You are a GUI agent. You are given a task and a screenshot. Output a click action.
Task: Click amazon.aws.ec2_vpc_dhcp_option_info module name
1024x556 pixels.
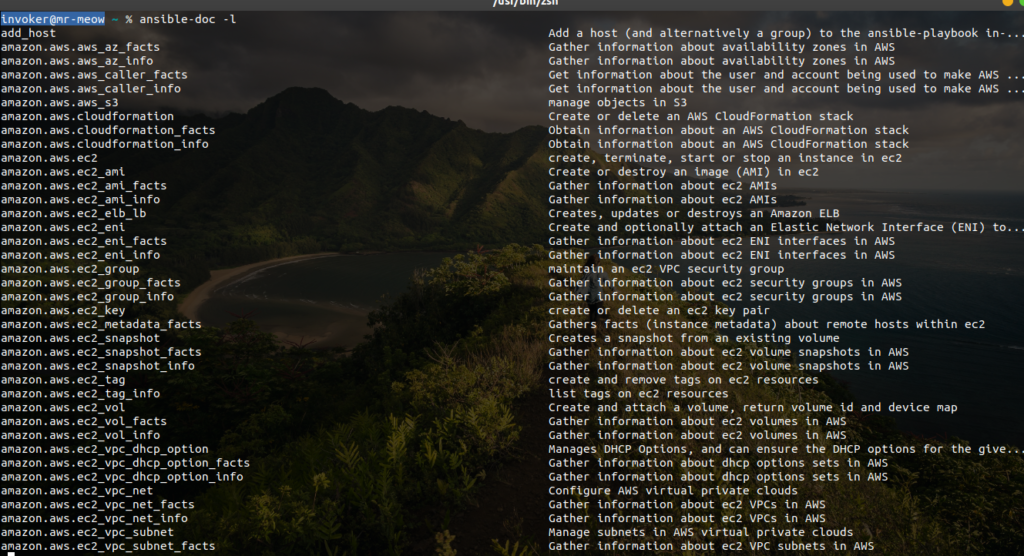click(122, 477)
